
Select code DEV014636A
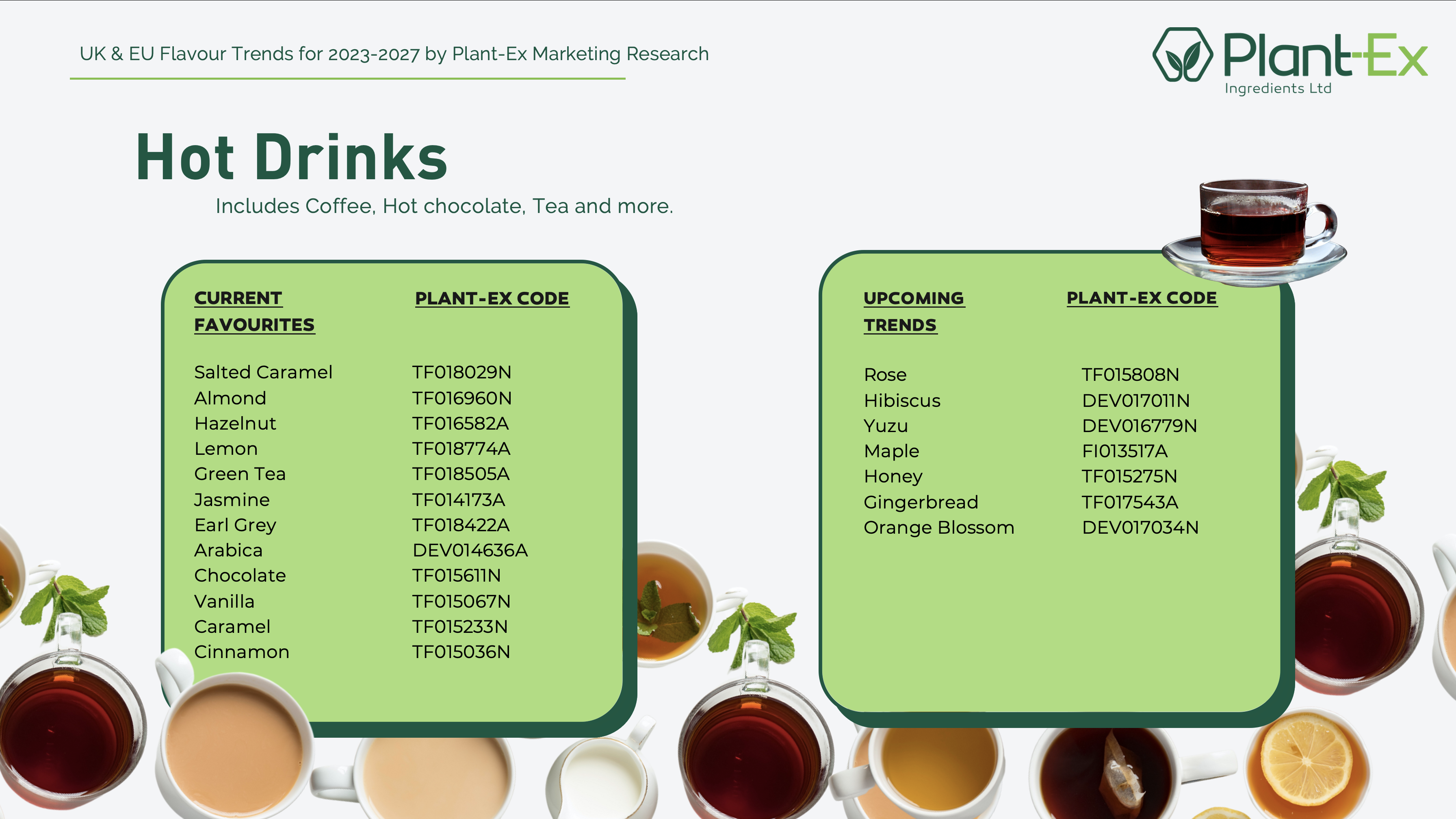point(470,550)
